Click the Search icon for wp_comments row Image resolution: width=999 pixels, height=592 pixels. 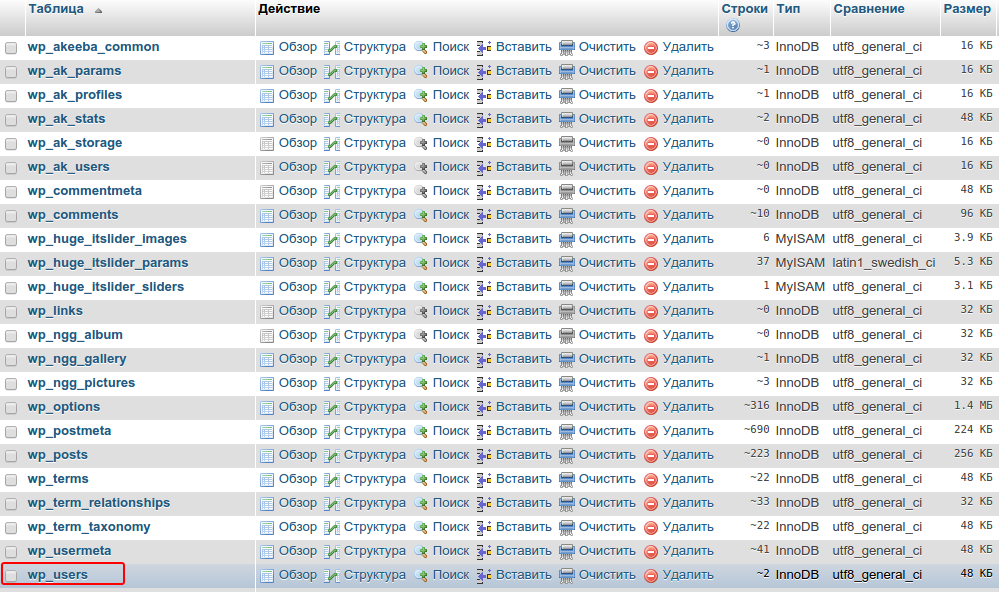coord(421,215)
